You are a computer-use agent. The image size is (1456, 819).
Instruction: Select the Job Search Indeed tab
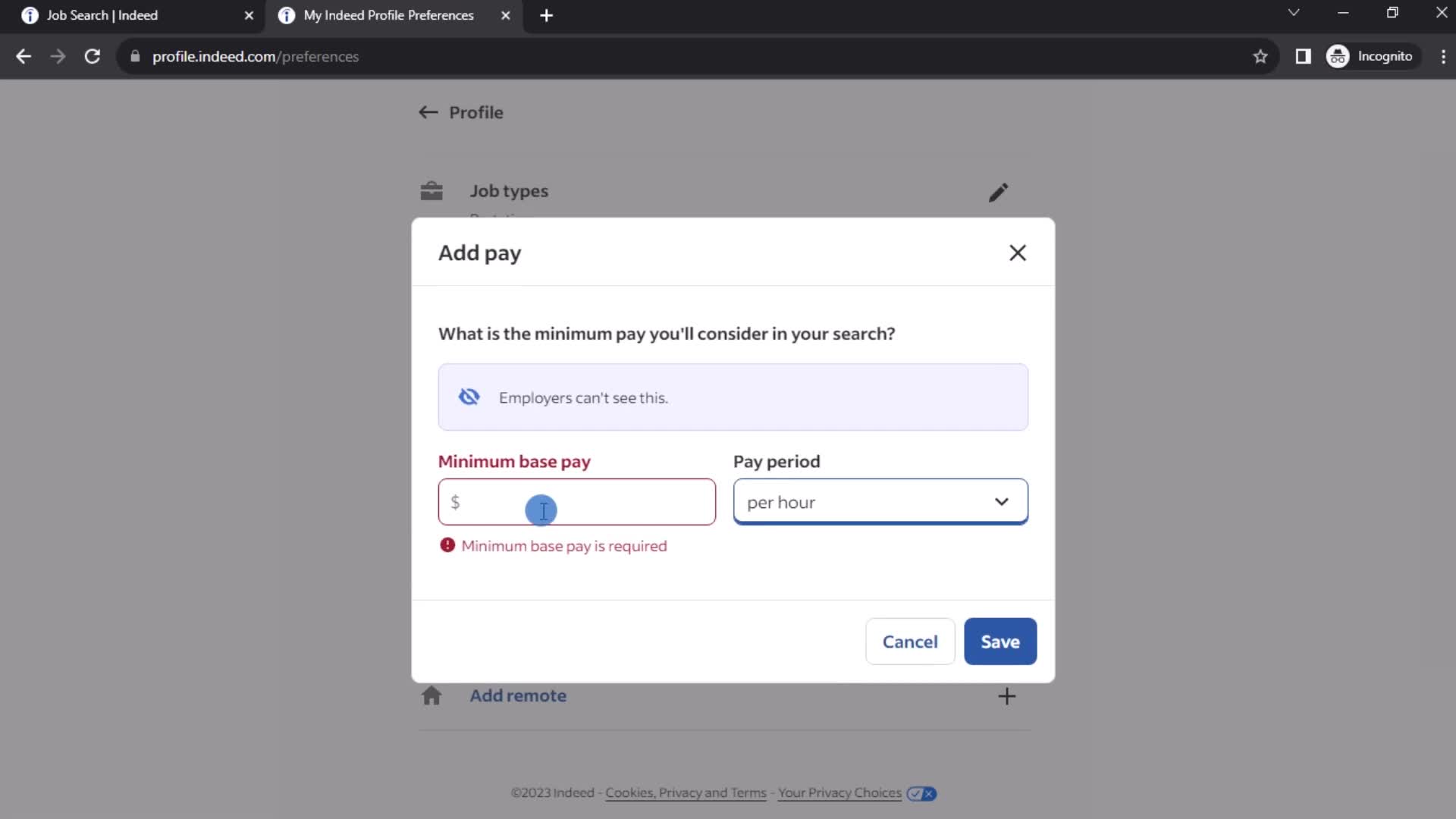click(128, 15)
